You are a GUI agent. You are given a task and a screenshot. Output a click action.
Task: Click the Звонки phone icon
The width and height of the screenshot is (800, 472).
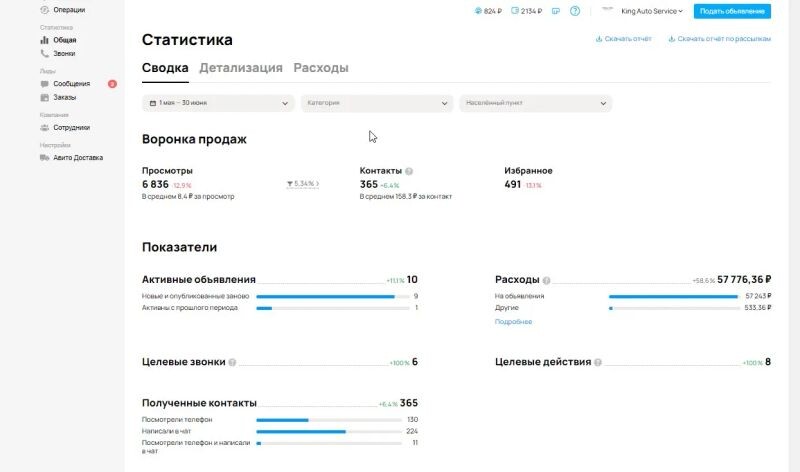44,54
